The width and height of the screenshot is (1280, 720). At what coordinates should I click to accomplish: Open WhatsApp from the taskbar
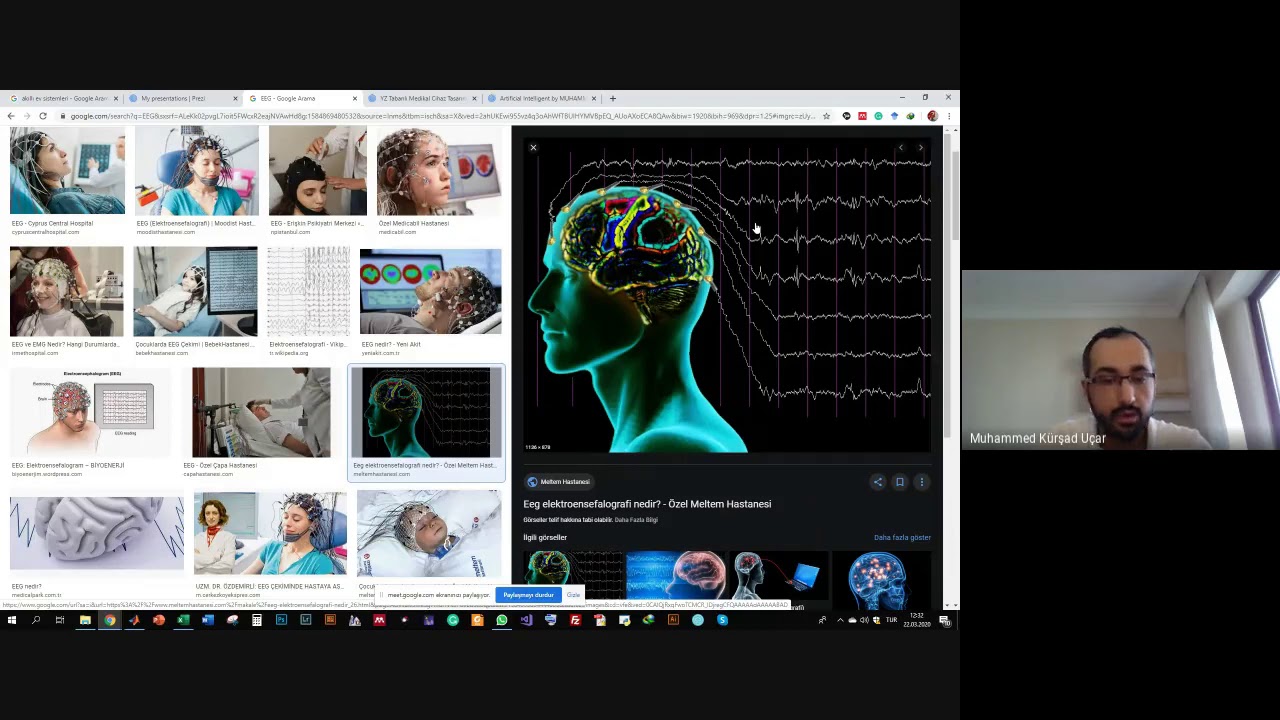coord(501,620)
